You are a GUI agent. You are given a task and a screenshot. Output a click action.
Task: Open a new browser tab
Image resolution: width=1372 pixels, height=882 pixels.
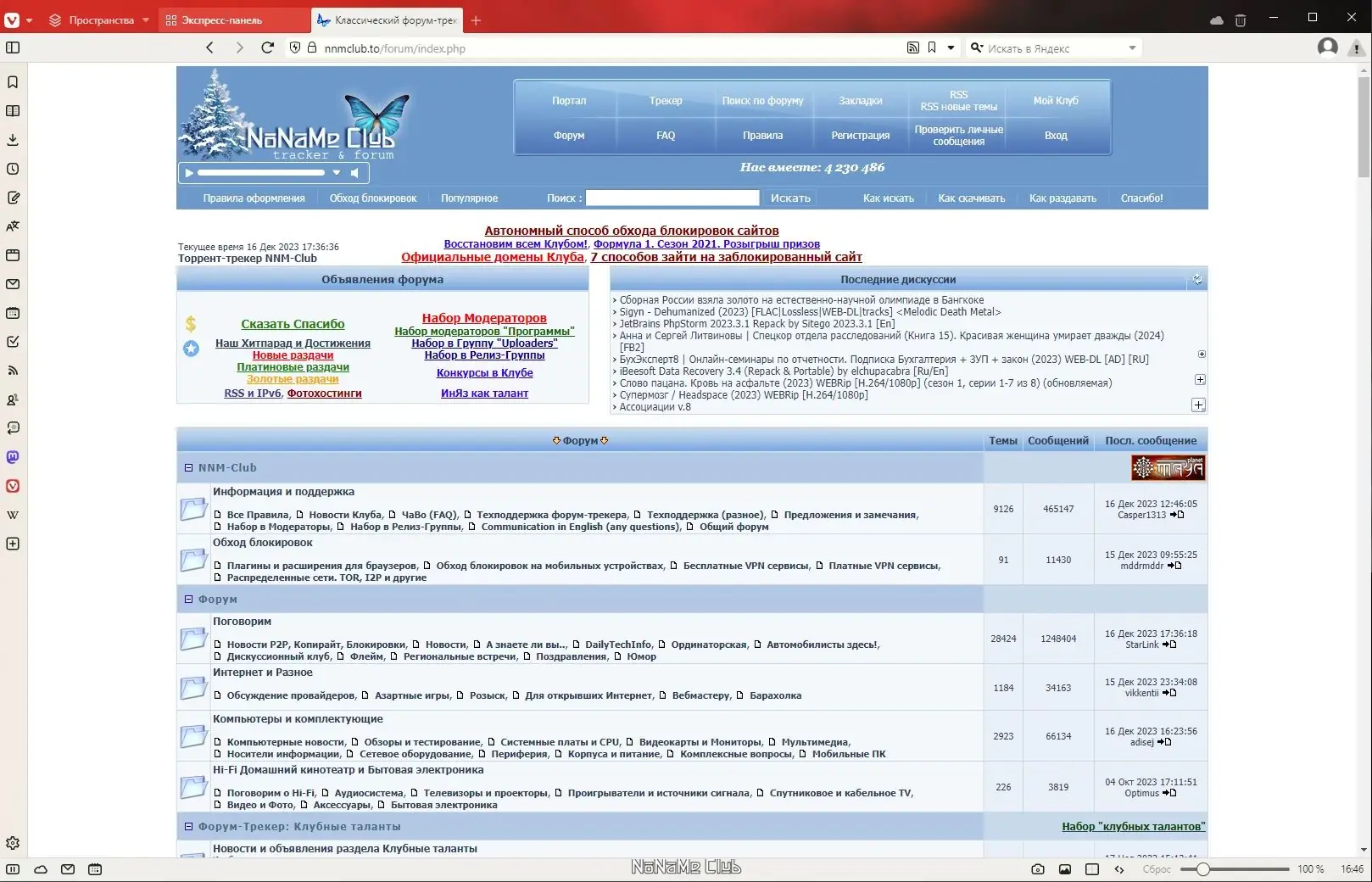(x=476, y=20)
